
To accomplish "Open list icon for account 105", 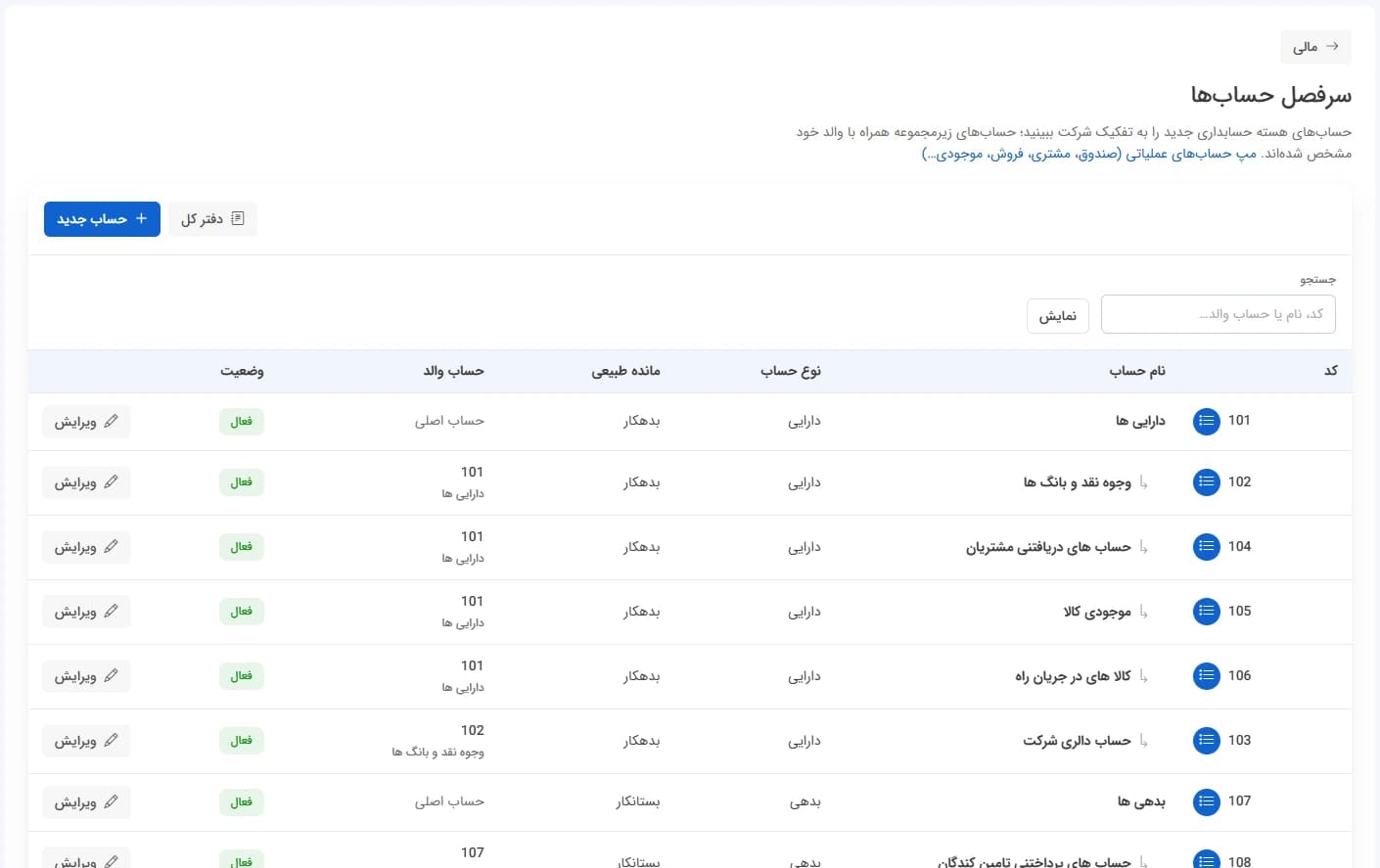I will tap(1207, 612).
